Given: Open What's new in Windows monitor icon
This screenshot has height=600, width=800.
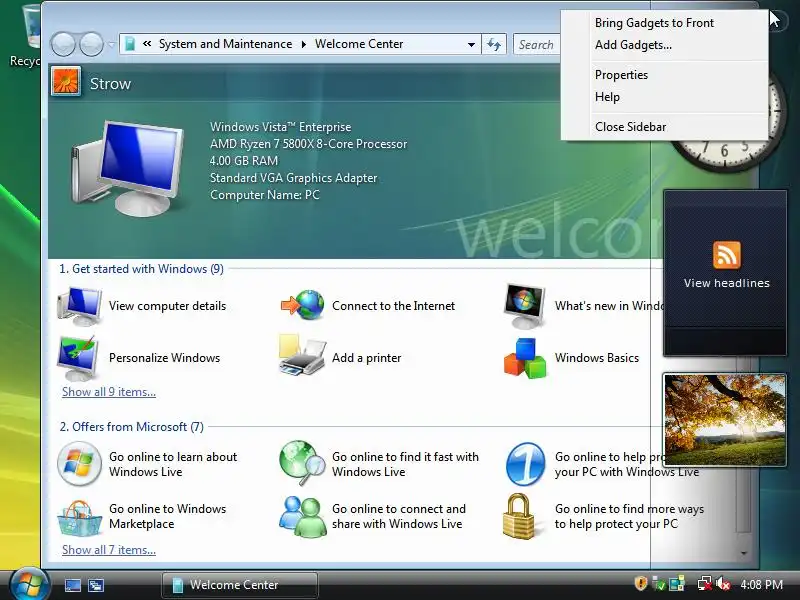Looking at the screenshot, I should 524,306.
